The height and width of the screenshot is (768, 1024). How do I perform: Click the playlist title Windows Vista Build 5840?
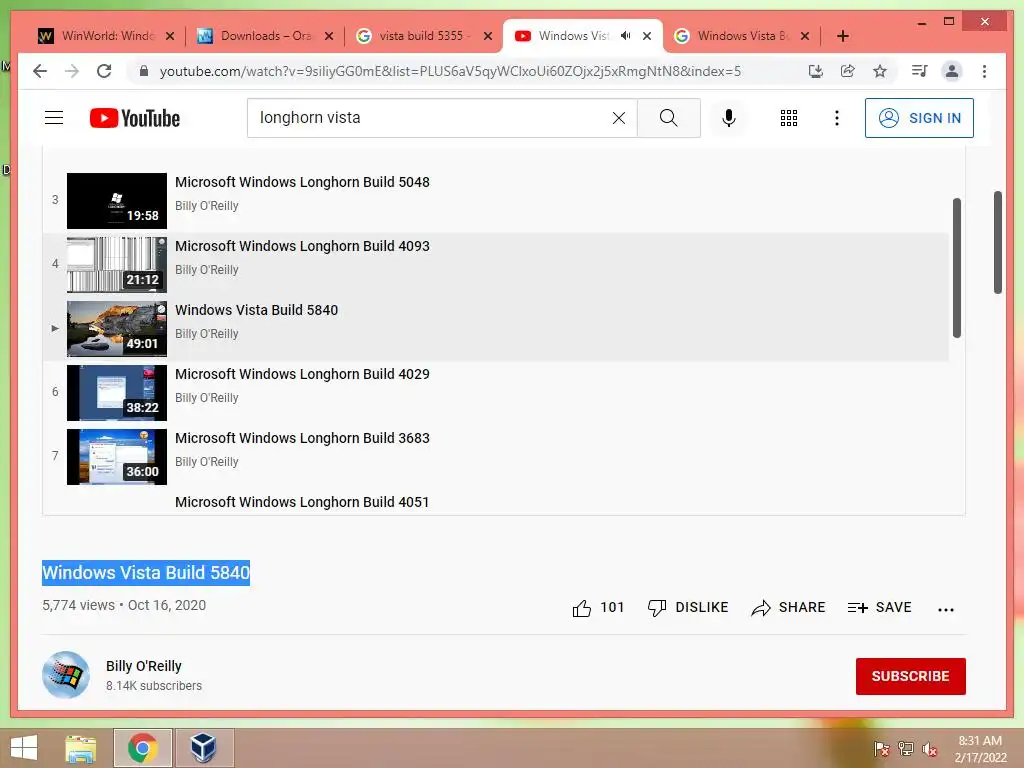pos(257,310)
